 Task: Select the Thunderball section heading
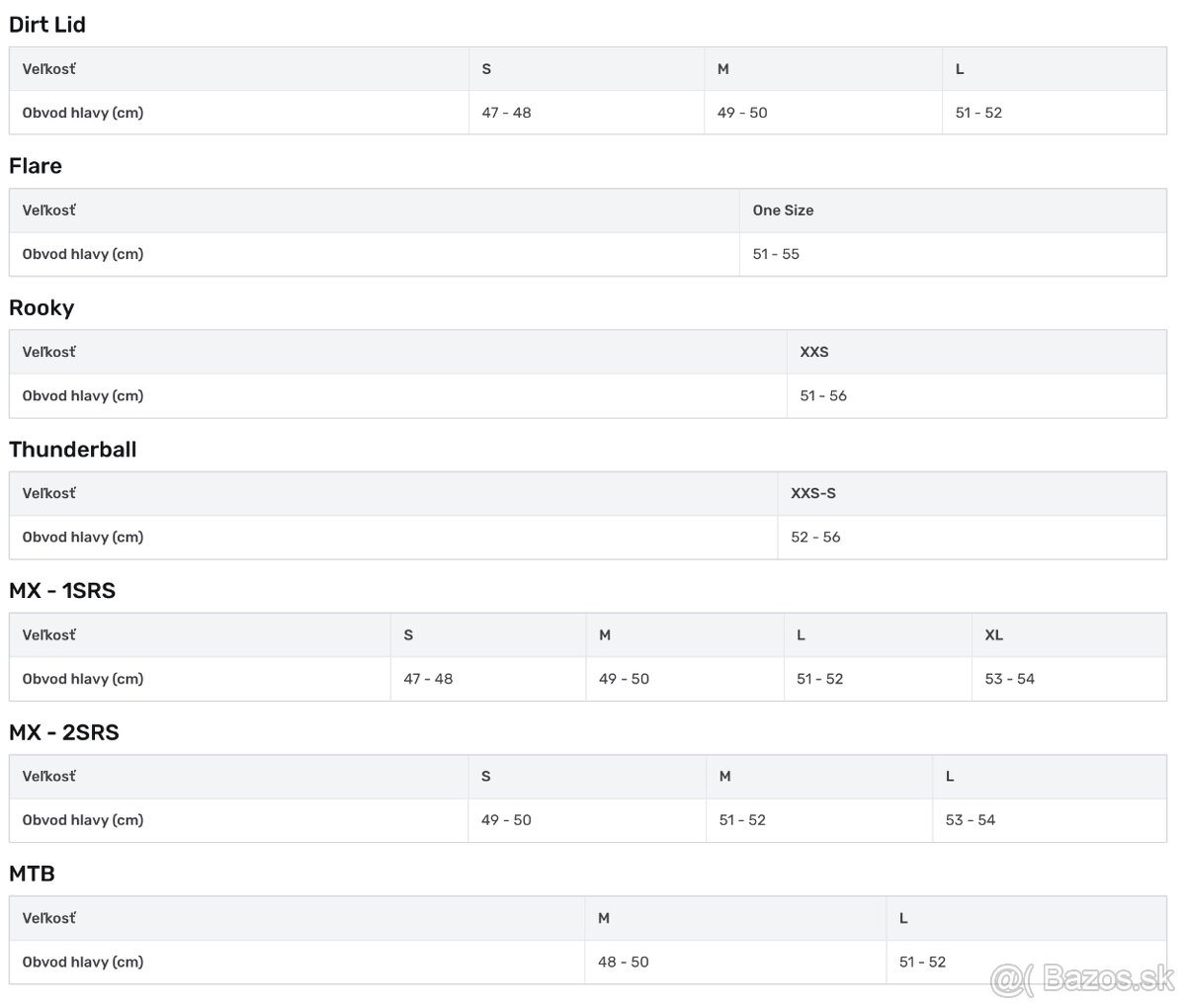(x=73, y=450)
